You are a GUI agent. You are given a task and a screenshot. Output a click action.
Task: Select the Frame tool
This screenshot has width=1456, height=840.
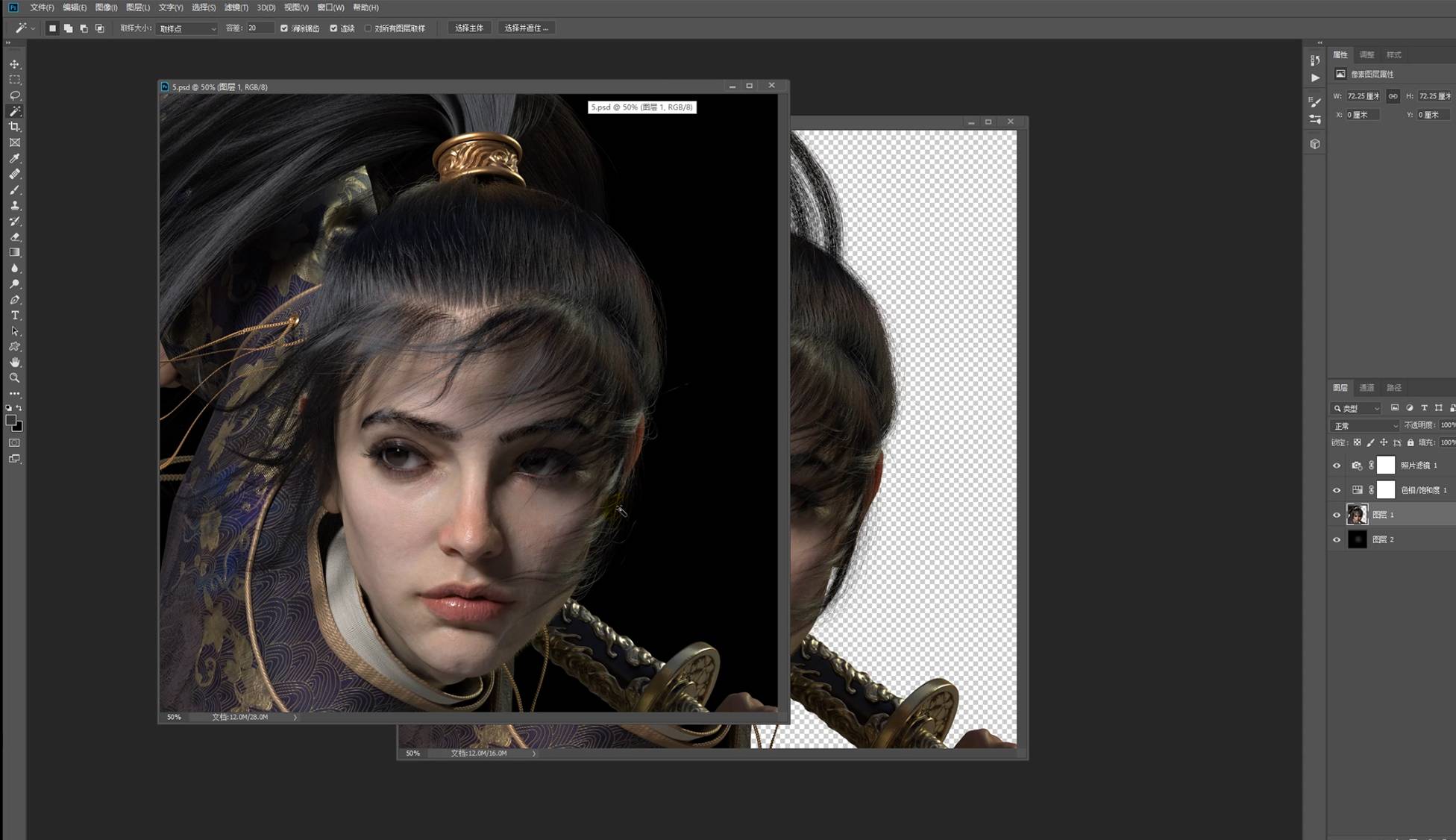click(x=14, y=142)
